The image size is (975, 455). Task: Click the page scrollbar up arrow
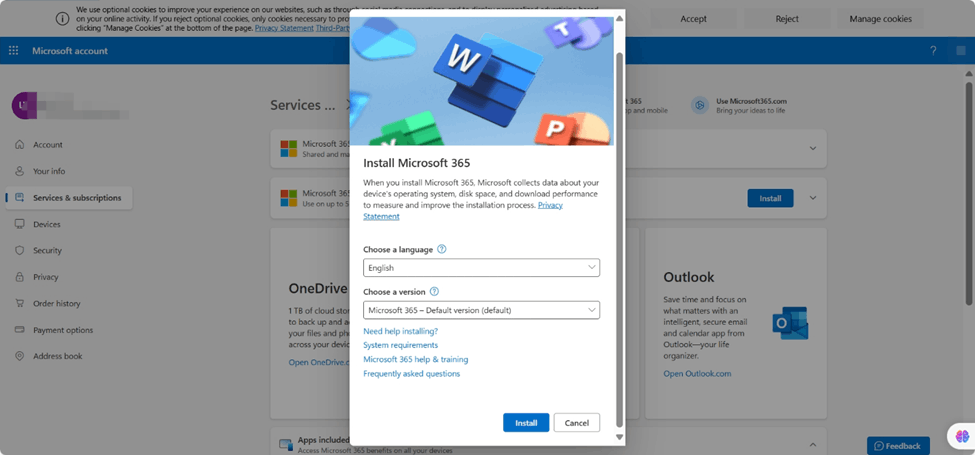tap(969, 74)
